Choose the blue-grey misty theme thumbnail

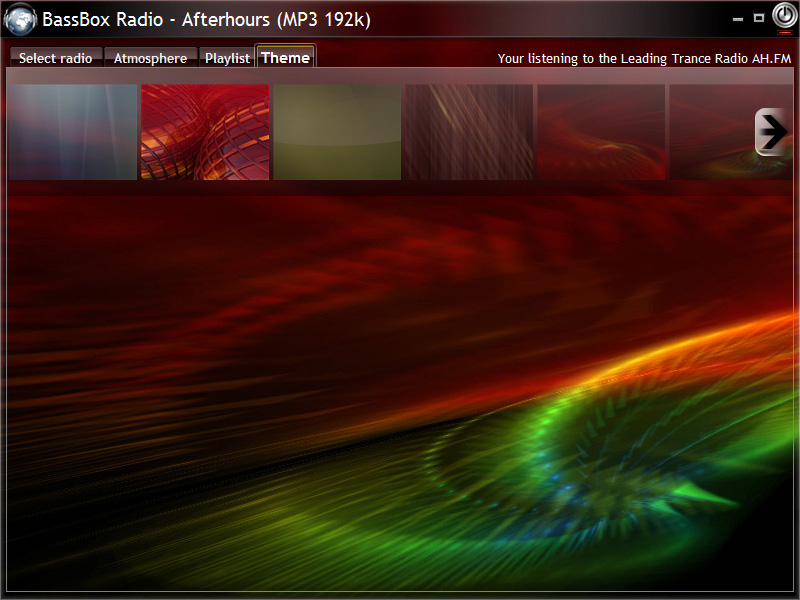tap(73, 132)
